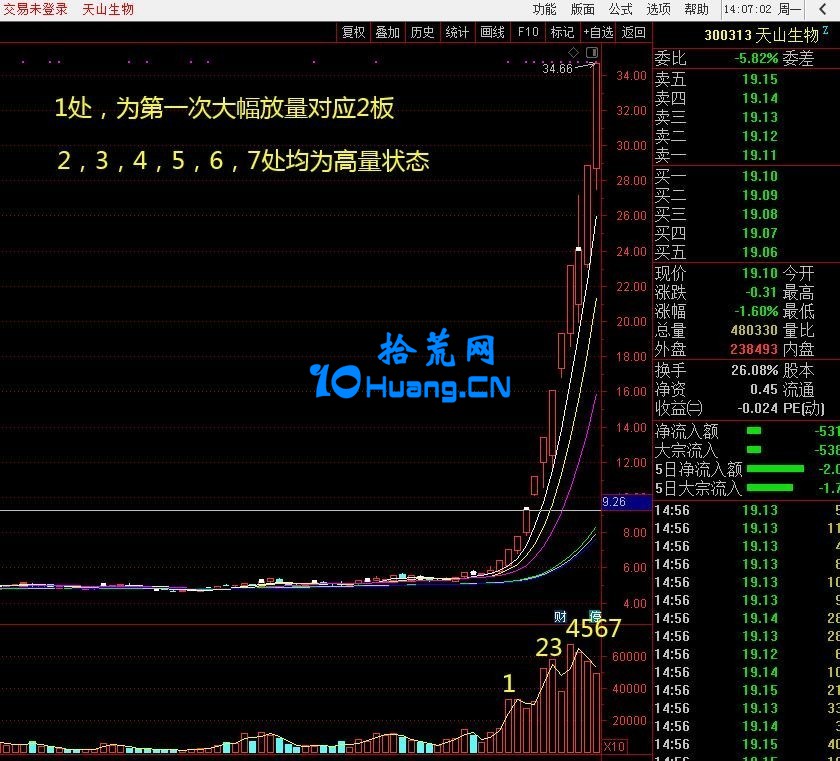The image size is (840, 761).
Task: Select the 卖二 19.12 order row
Action: coord(746,136)
